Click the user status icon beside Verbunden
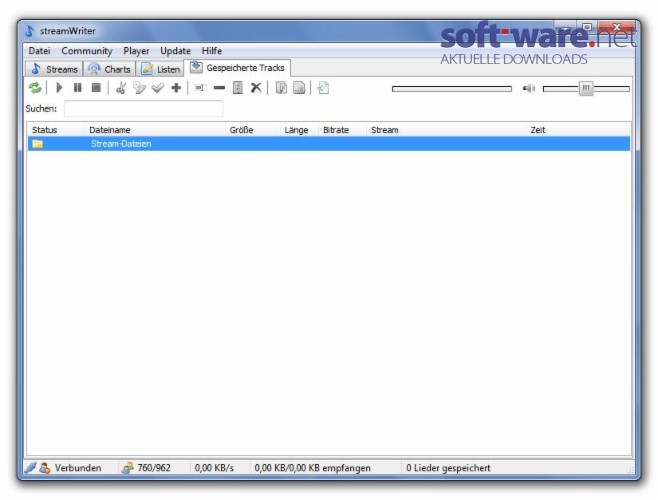 [x=44, y=468]
